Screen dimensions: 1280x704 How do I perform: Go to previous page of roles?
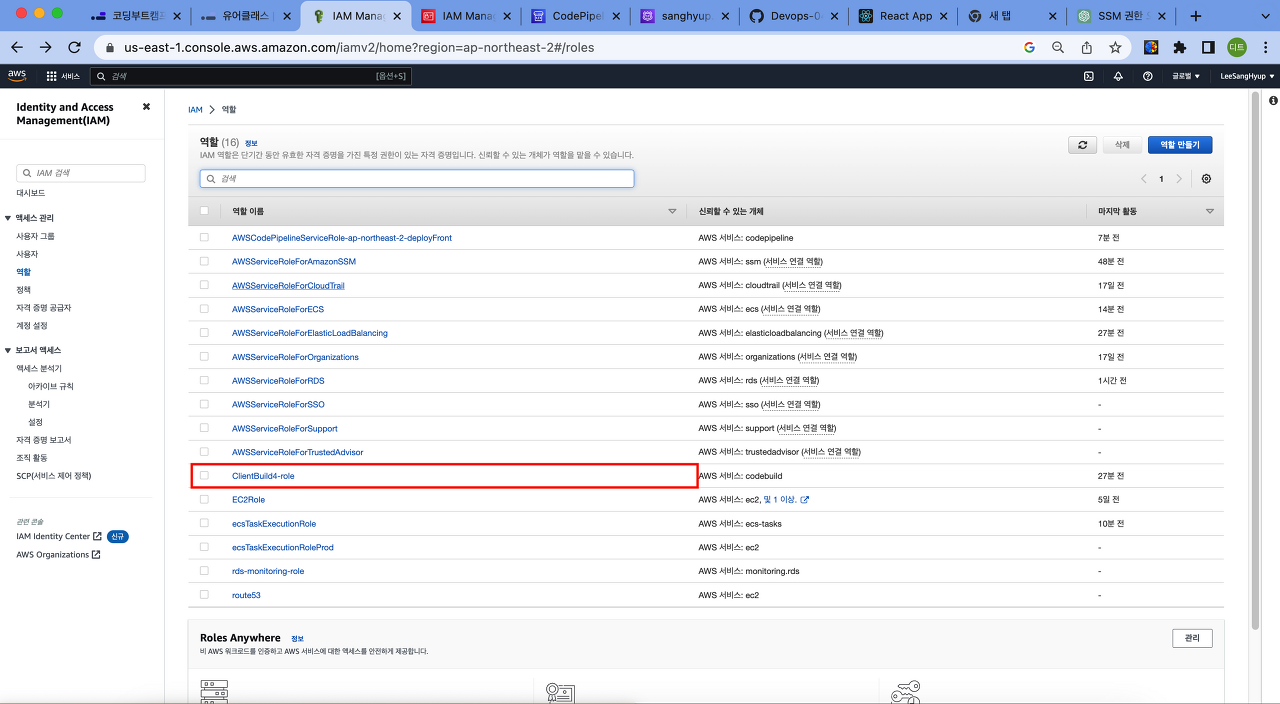1144,179
